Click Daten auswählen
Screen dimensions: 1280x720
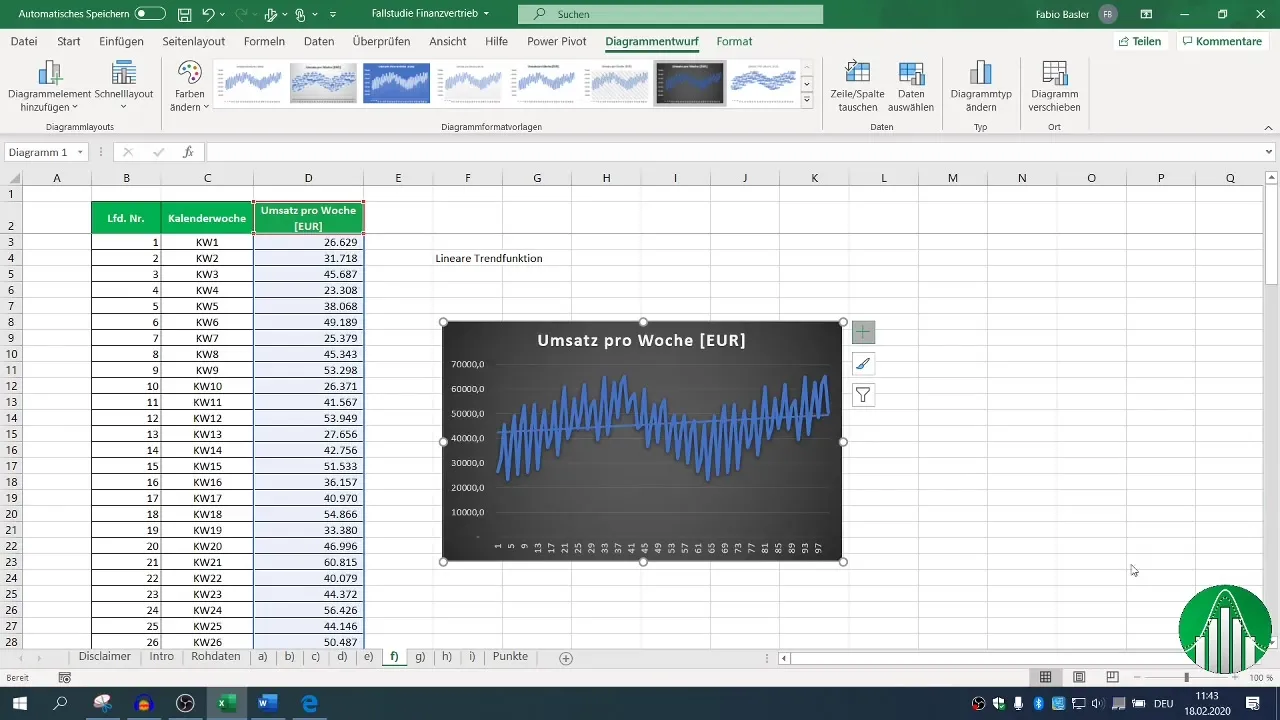(x=910, y=86)
